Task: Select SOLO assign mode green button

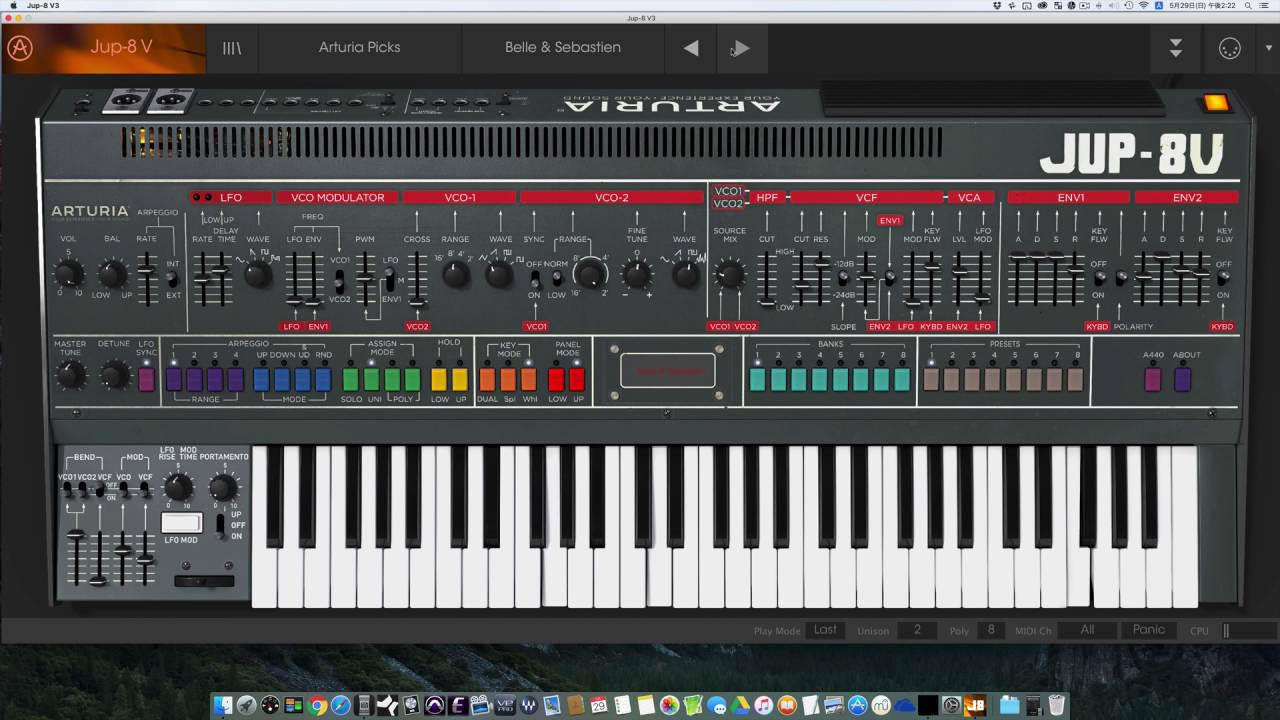Action: coord(351,379)
